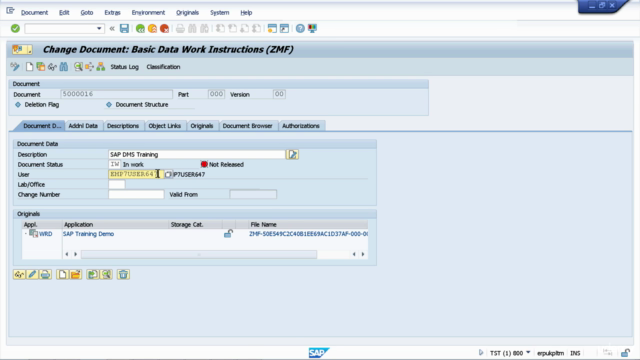Open the Environment menu
Screen dimensions: 640x360
pyautogui.click(x=148, y=13)
